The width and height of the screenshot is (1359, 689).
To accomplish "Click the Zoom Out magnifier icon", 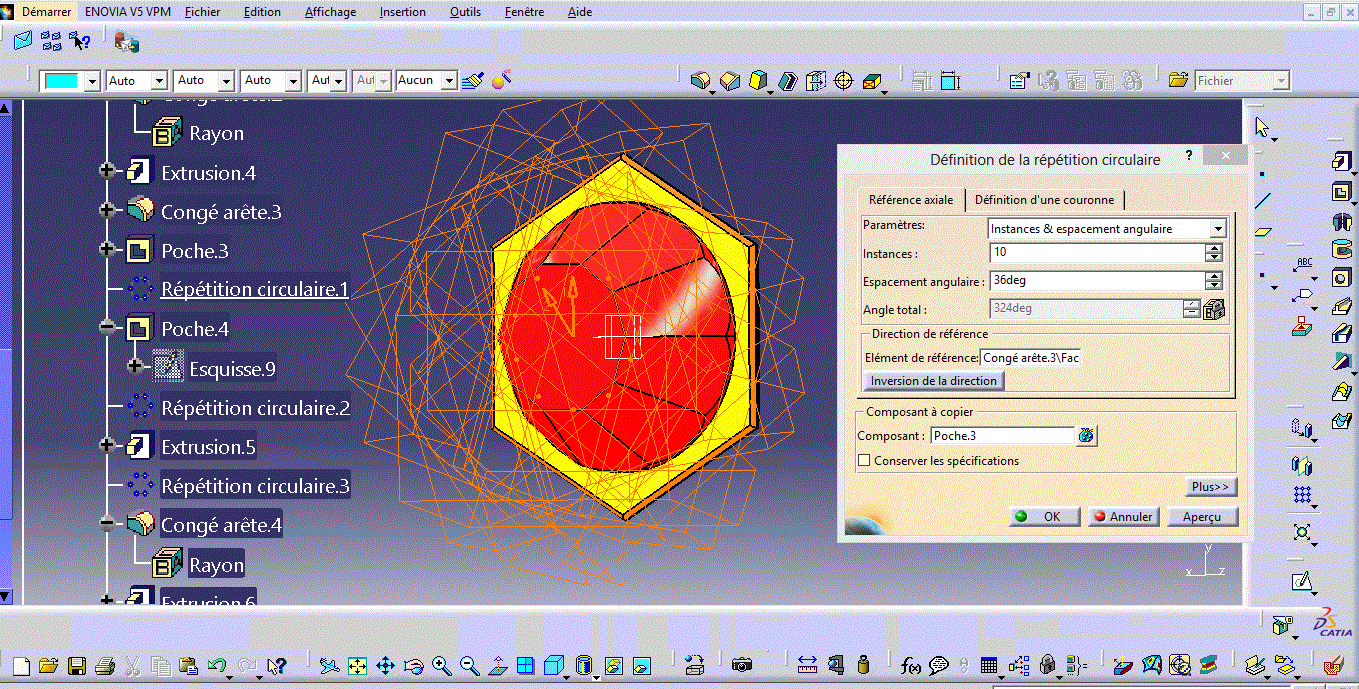I will 469,665.
